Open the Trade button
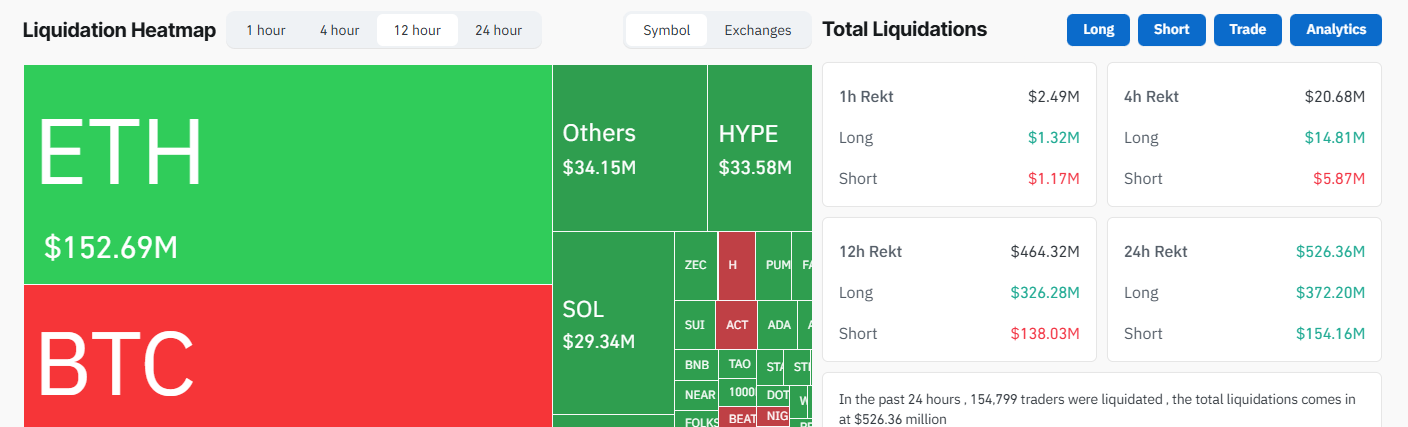The width and height of the screenshot is (1408, 427). click(x=1248, y=30)
